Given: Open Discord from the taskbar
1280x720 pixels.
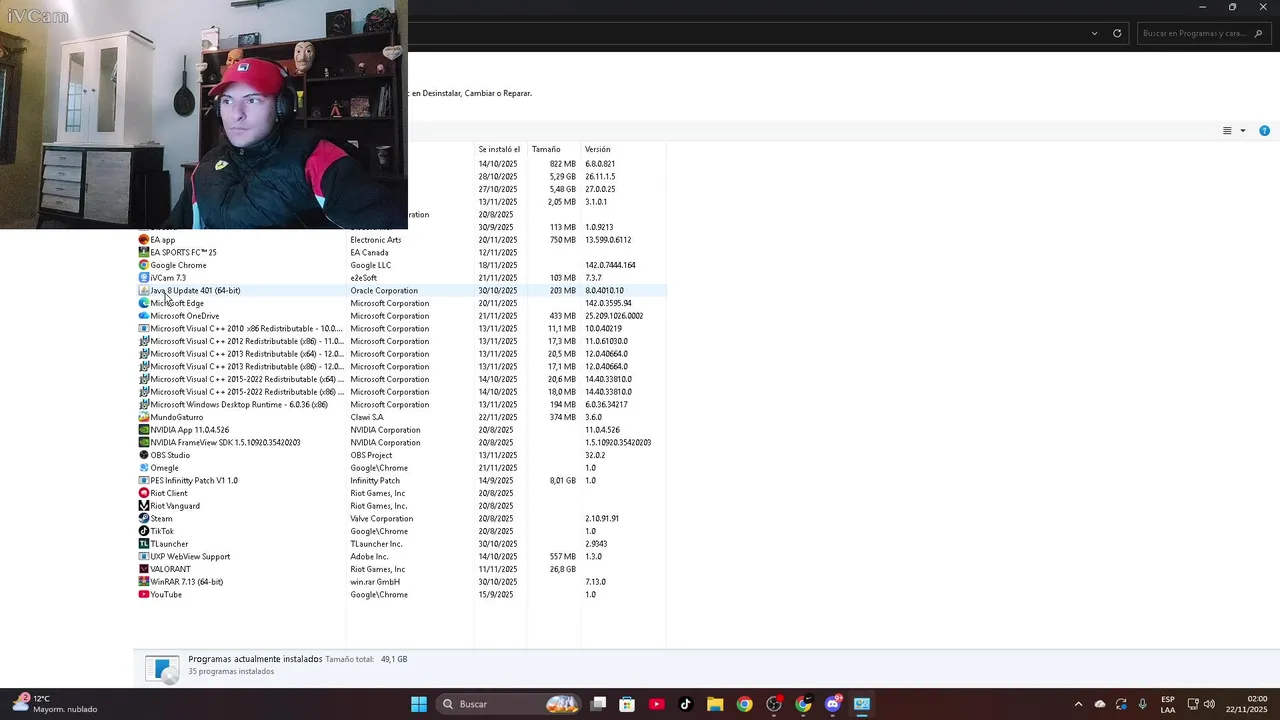Looking at the screenshot, I should tap(832, 704).
